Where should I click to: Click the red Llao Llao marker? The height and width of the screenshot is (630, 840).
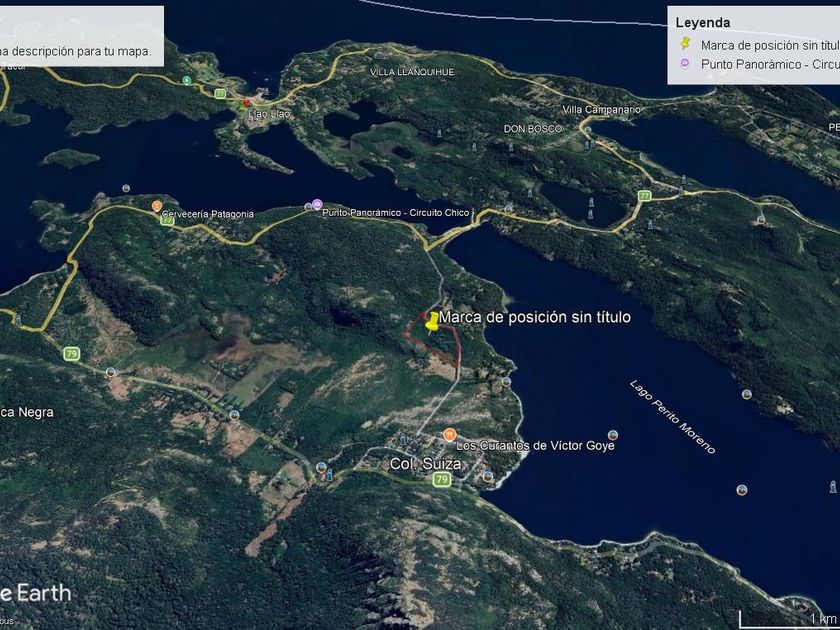[x=246, y=102]
